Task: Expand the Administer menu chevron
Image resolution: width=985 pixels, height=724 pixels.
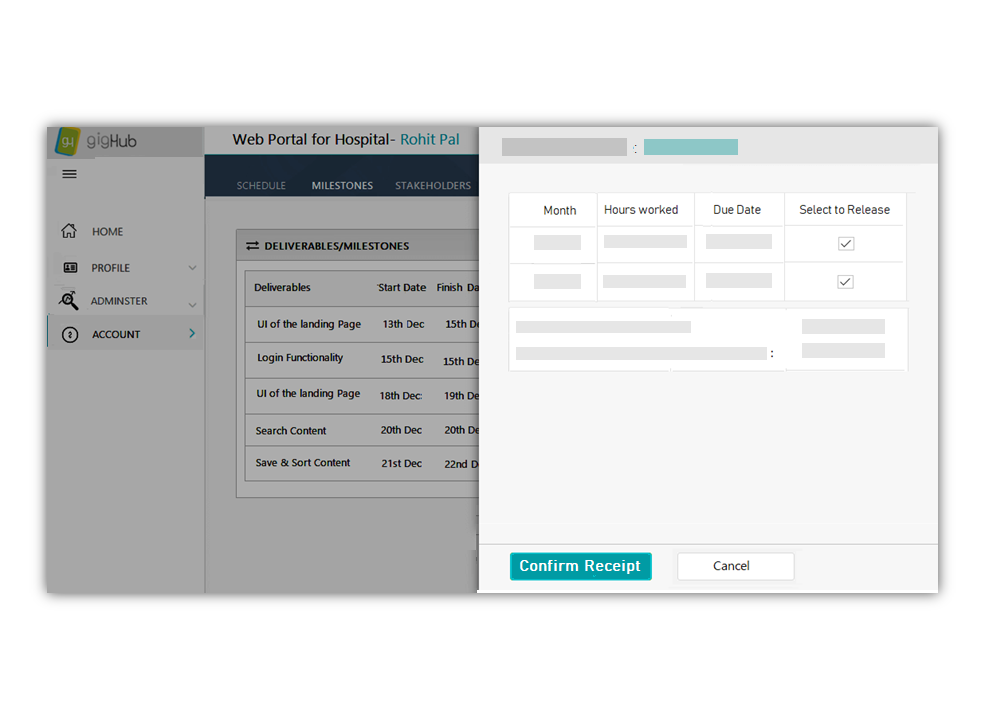Action: pos(192,305)
